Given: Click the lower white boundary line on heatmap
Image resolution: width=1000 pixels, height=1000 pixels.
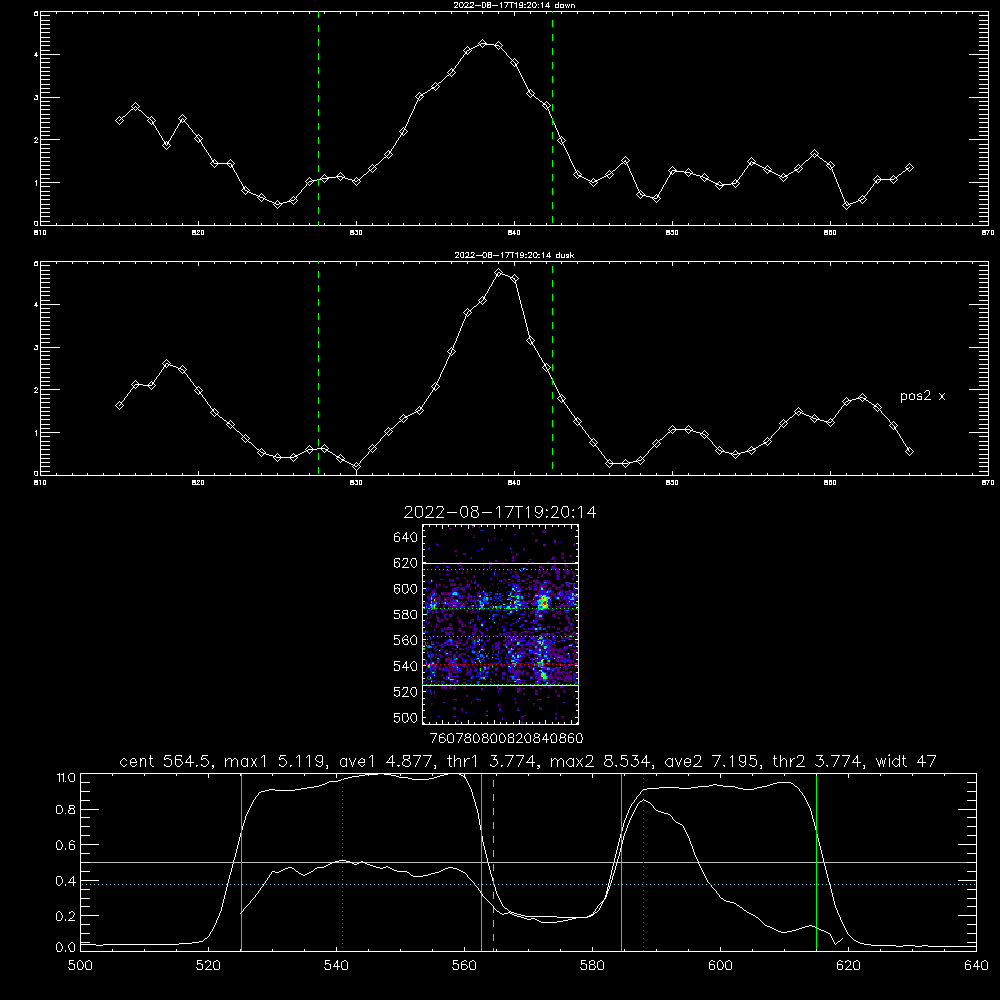Looking at the screenshot, I should coord(501,685).
